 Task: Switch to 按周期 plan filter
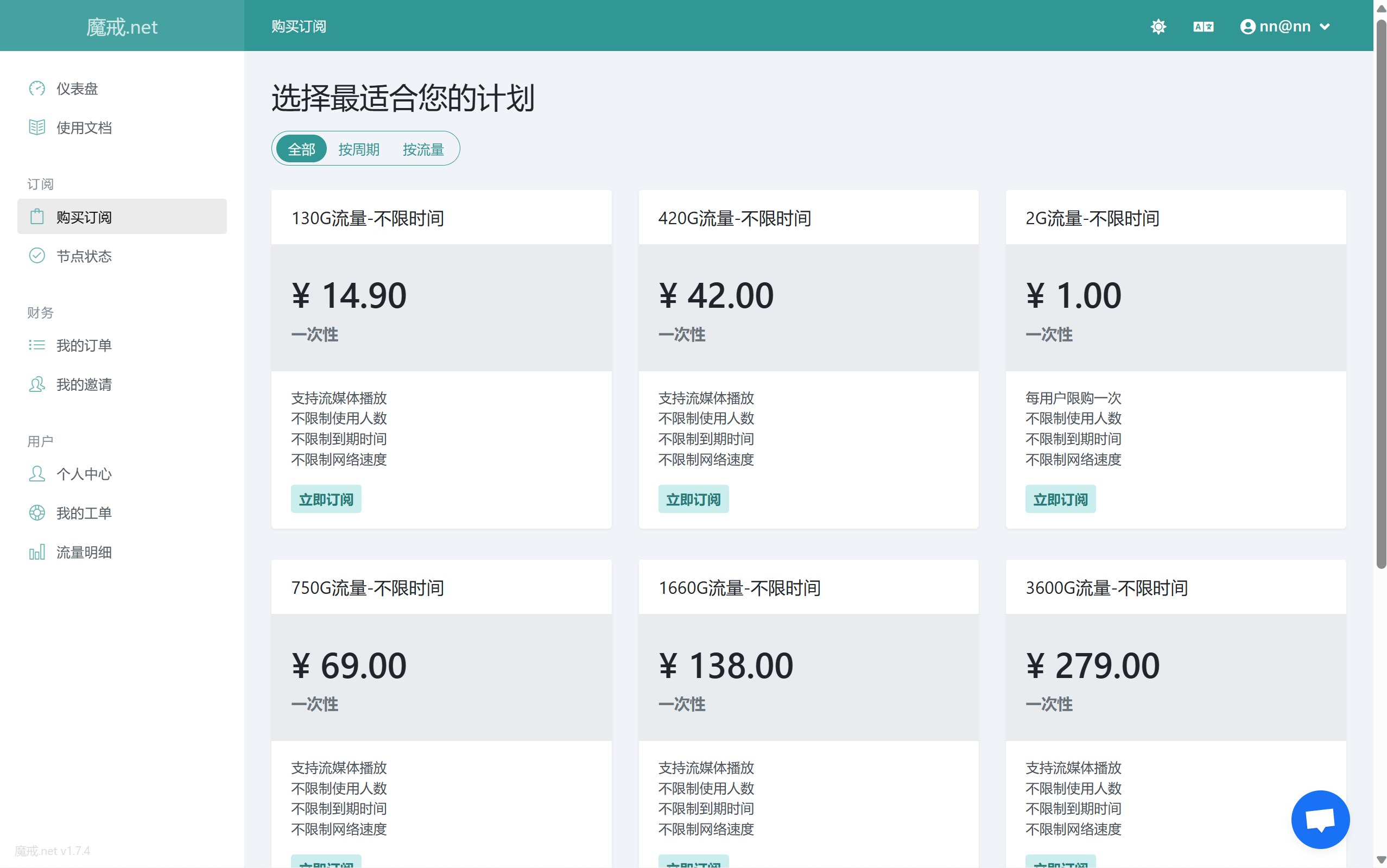point(359,149)
